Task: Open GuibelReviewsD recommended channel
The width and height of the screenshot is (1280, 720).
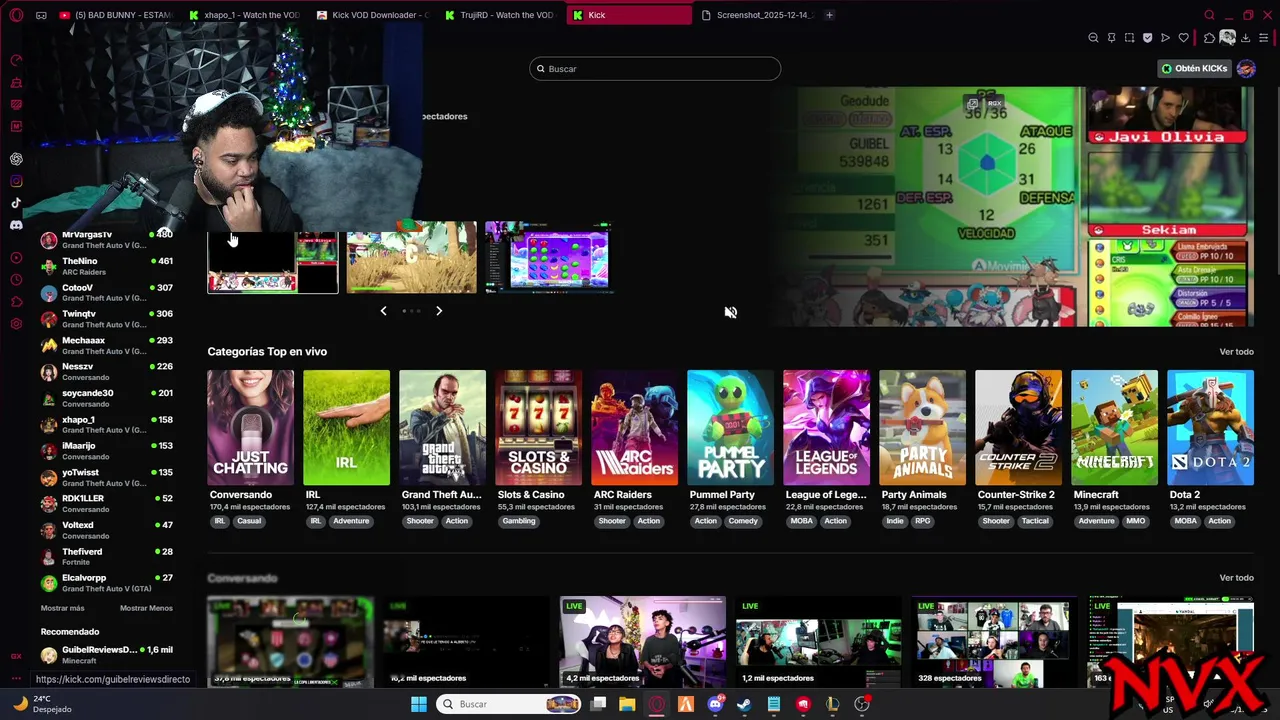Action: 107,654
